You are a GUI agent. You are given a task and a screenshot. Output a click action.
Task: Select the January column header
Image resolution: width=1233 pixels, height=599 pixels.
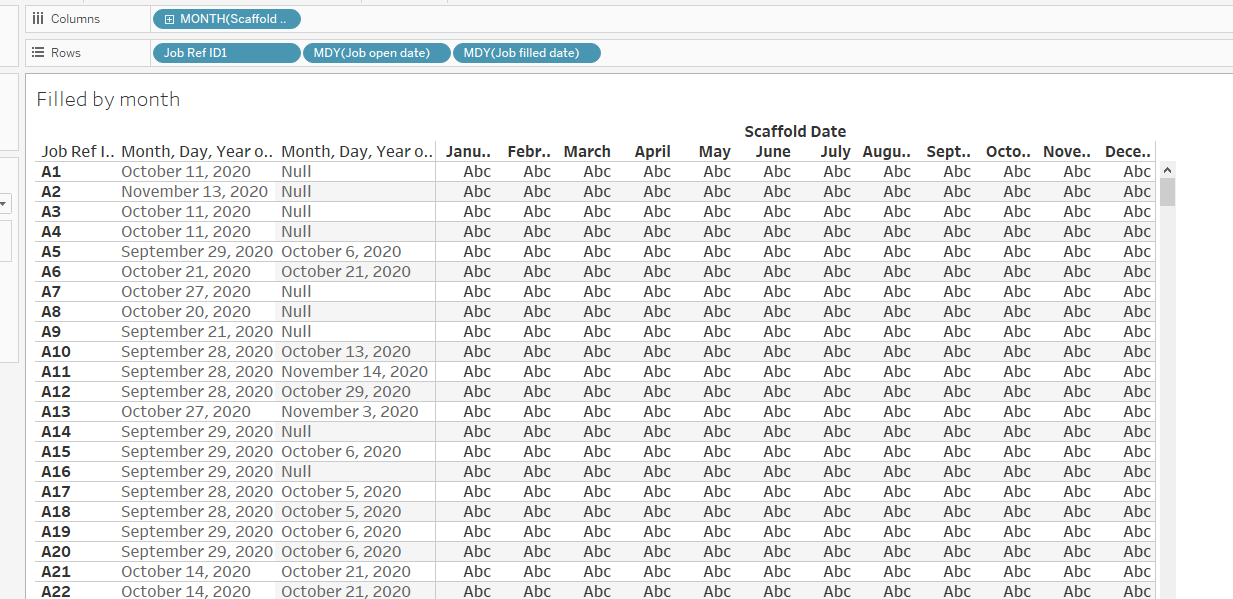click(x=468, y=151)
